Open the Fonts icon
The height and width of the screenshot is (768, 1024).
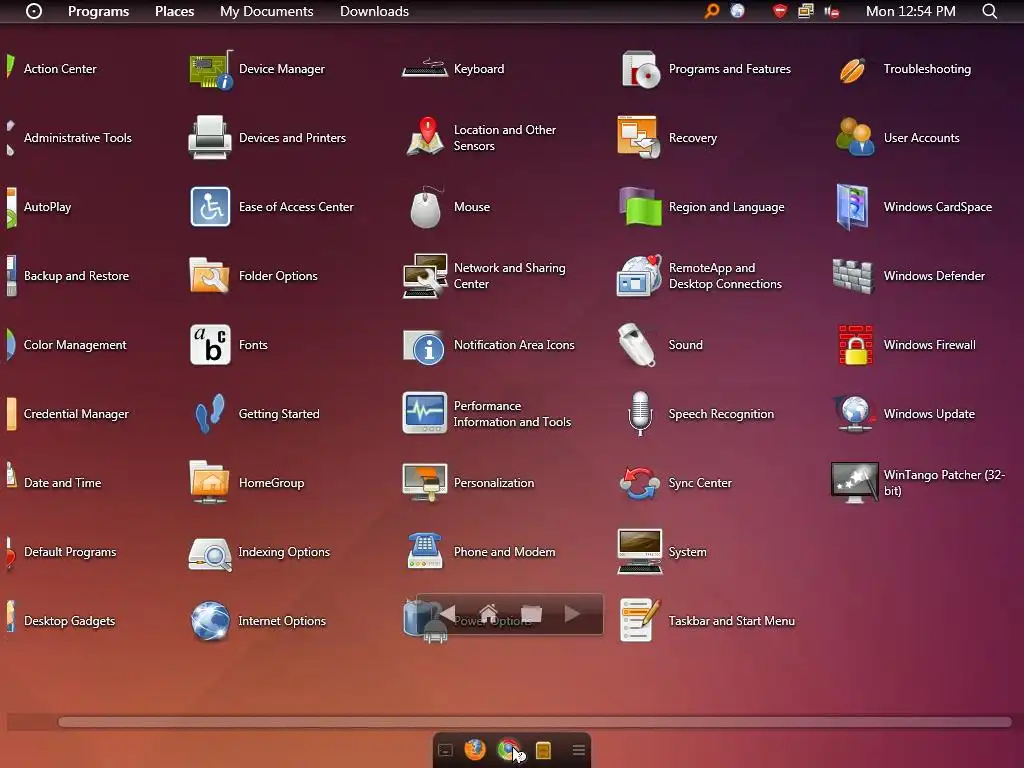(210, 345)
